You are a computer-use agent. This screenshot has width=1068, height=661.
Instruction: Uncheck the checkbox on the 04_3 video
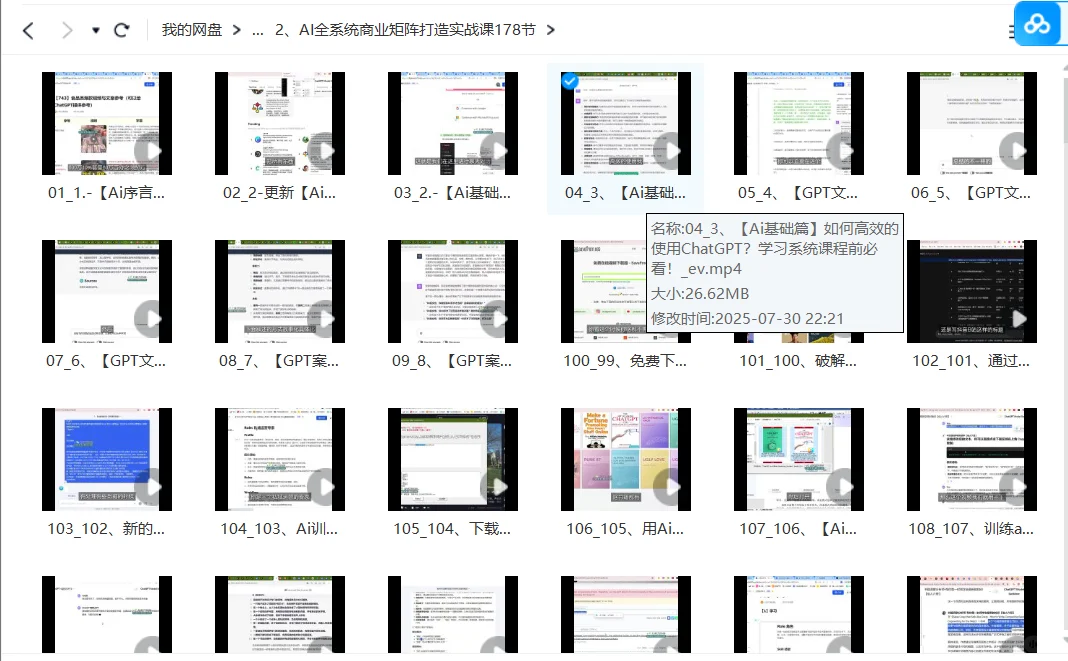click(569, 81)
